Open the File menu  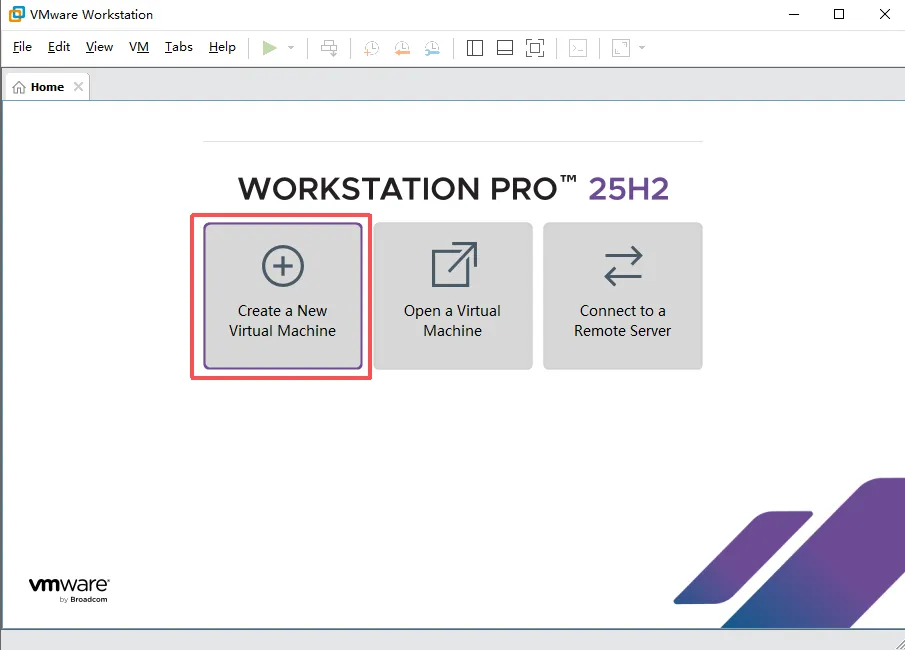coord(23,47)
